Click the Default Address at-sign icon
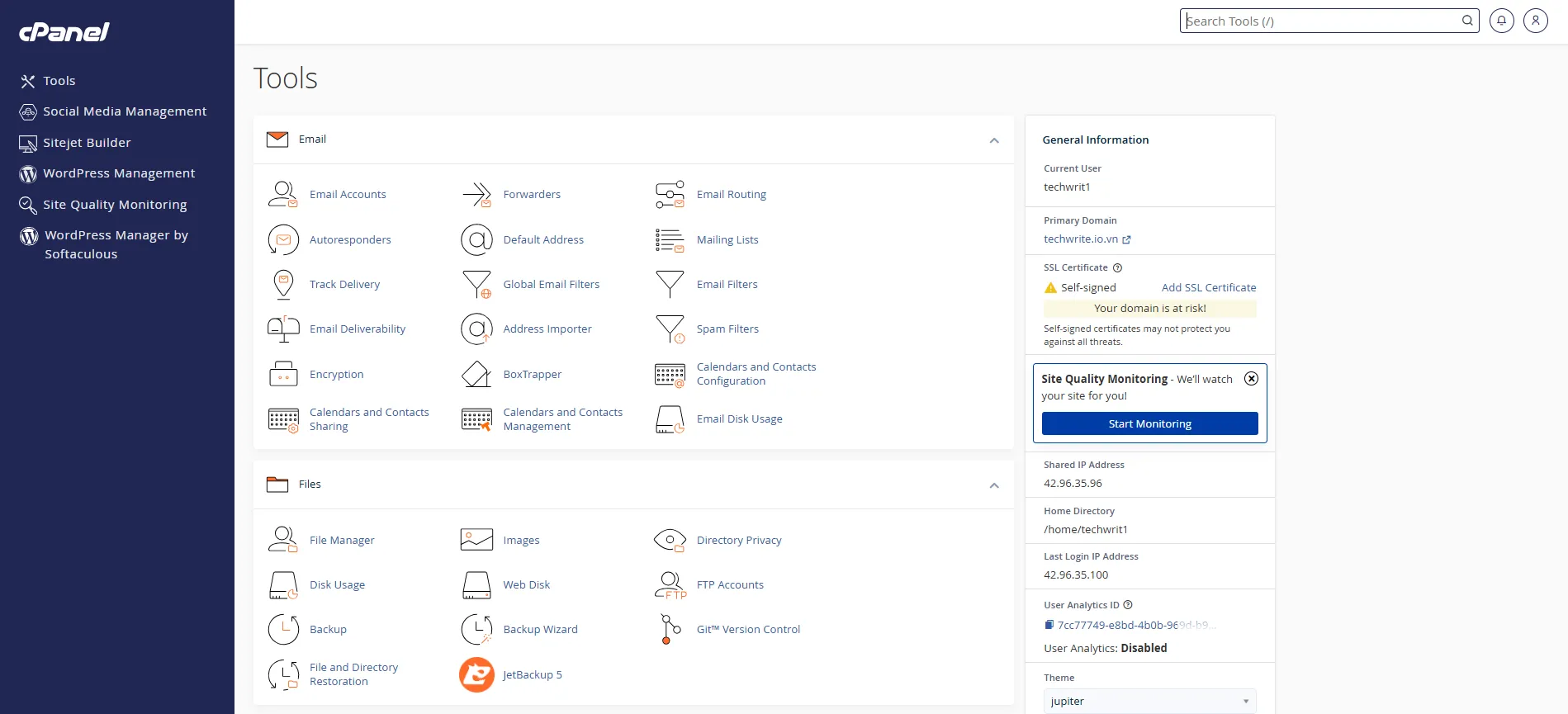This screenshot has width=1568, height=714. tap(476, 239)
